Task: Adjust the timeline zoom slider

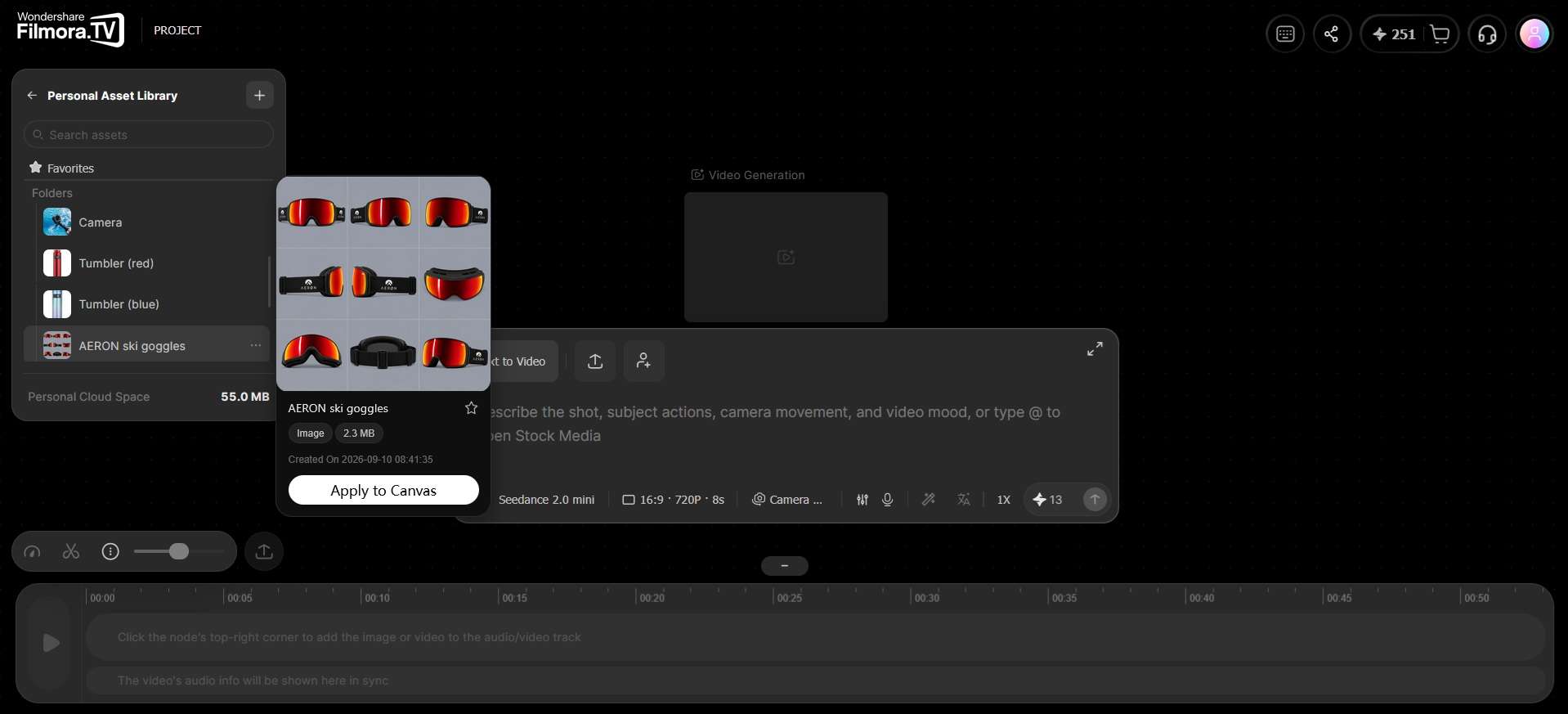Action: pyautogui.click(x=178, y=552)
